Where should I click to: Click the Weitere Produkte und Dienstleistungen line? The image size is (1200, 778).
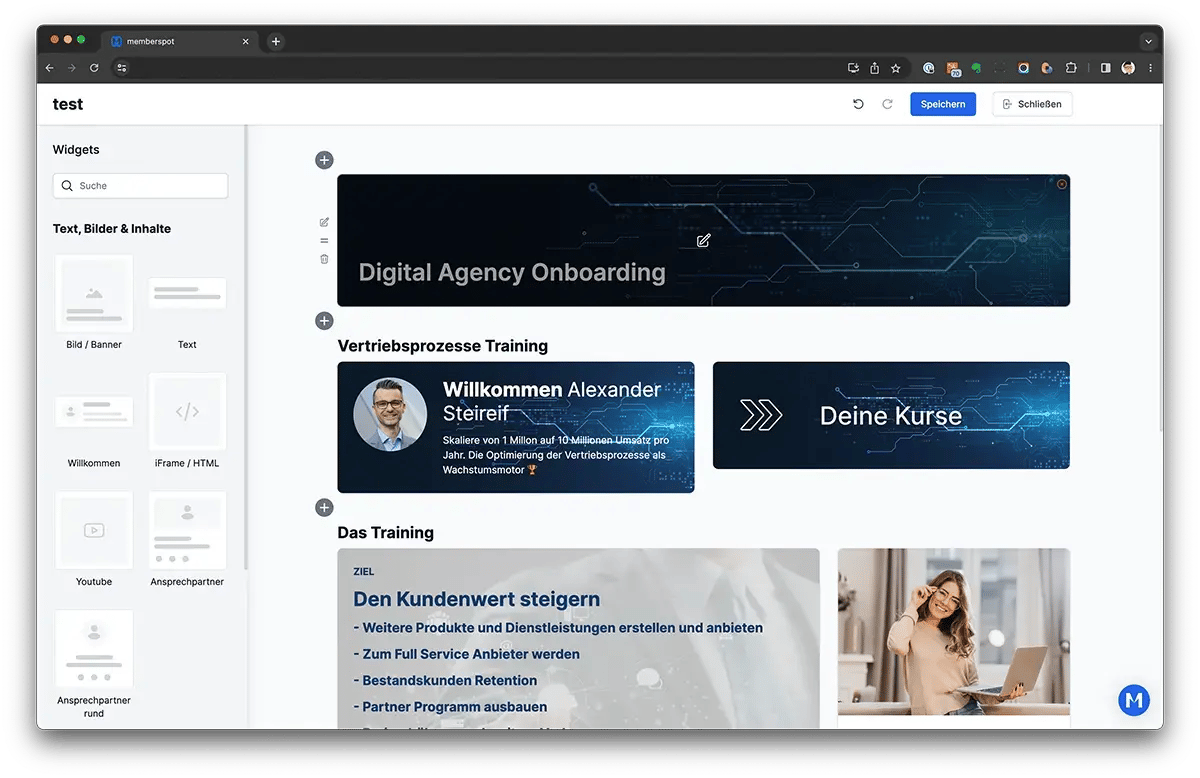click(x=558, y=628)
